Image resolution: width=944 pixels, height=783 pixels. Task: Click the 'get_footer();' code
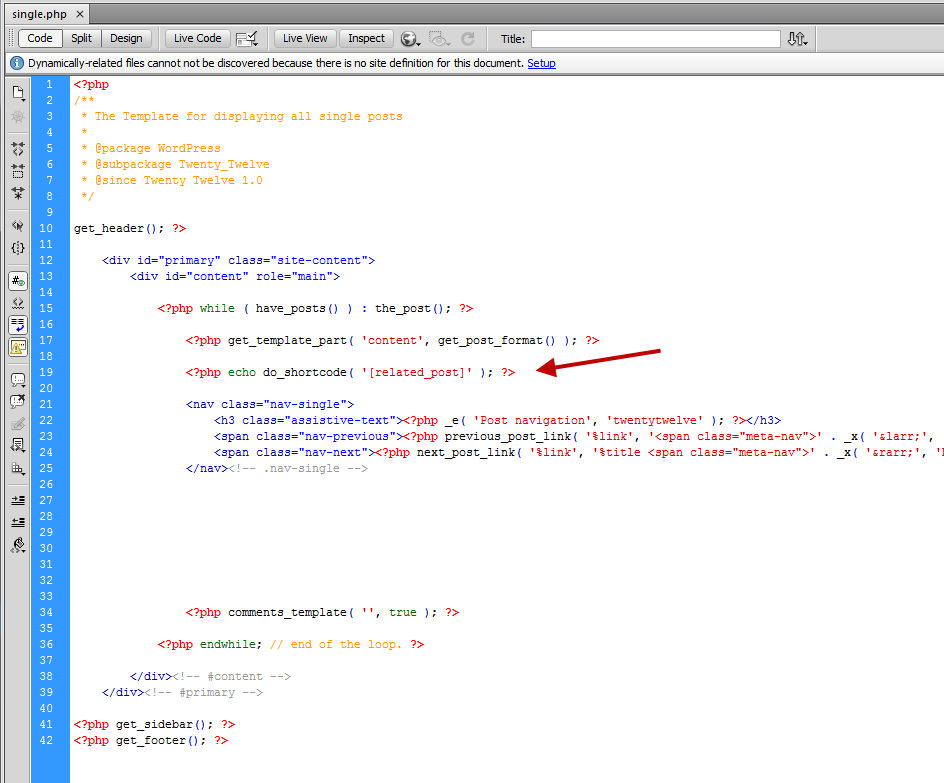161,740
